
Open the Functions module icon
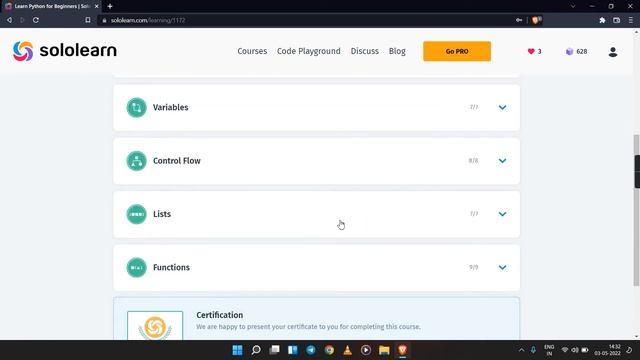tap(136, 267)
